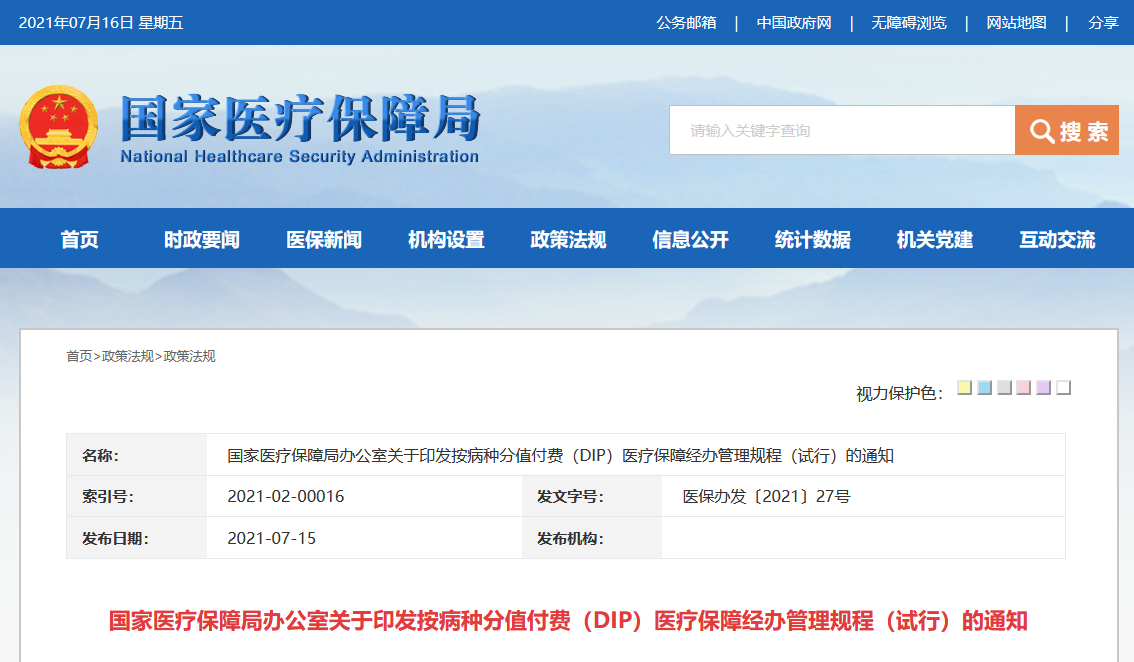The width and height of the screenshot is (1134, 662).
Task: Click the 发文字号 label cell
Action: [x=592, y=496]
